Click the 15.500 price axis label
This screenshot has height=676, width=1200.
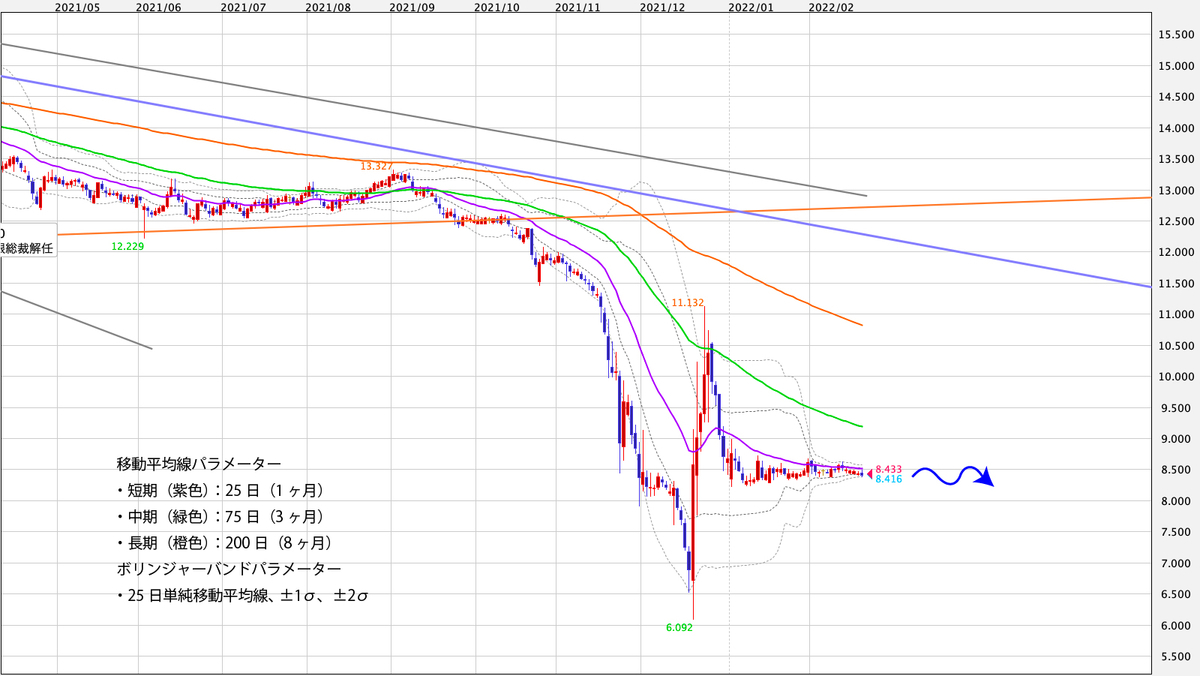click(1176, 35)
